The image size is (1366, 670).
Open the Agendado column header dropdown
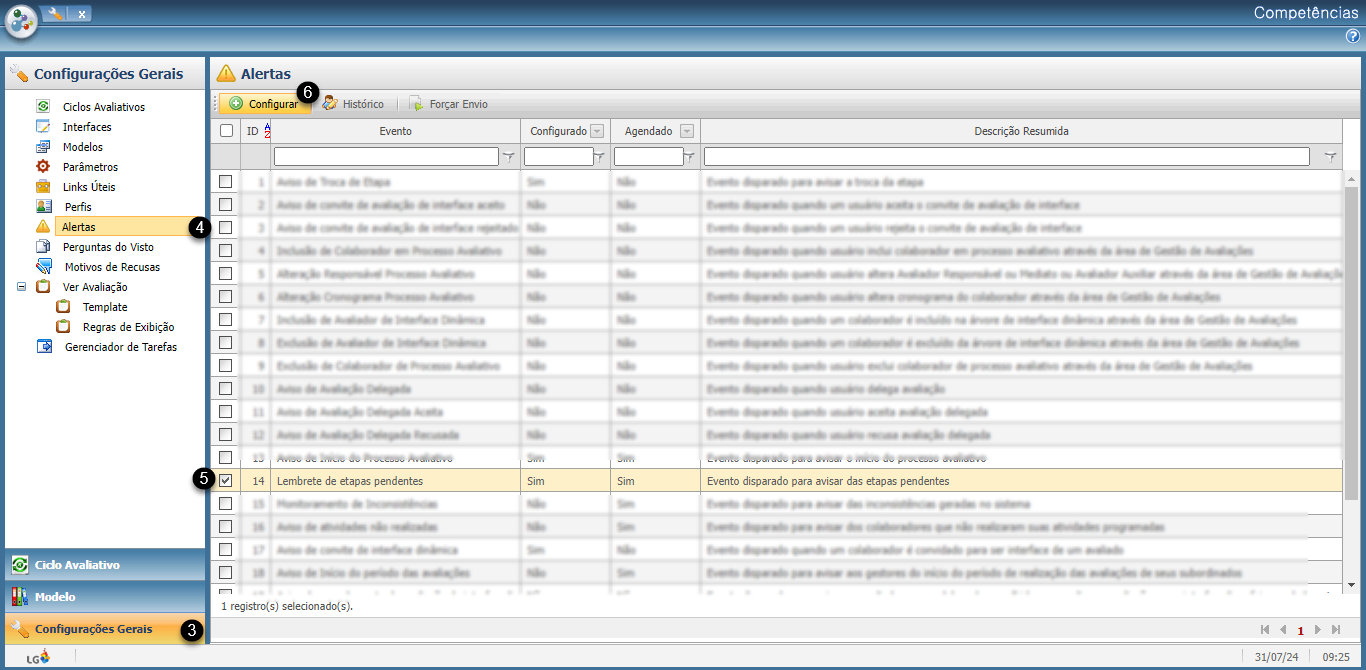[687, 131]
